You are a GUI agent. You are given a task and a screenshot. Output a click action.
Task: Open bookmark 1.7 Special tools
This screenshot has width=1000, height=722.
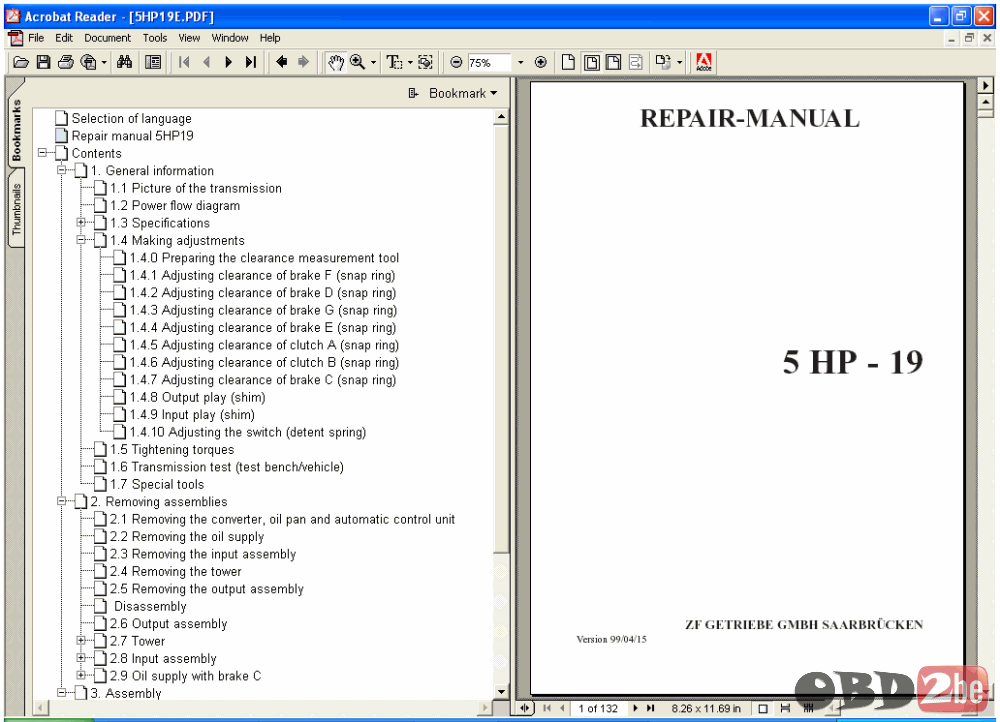157,484
